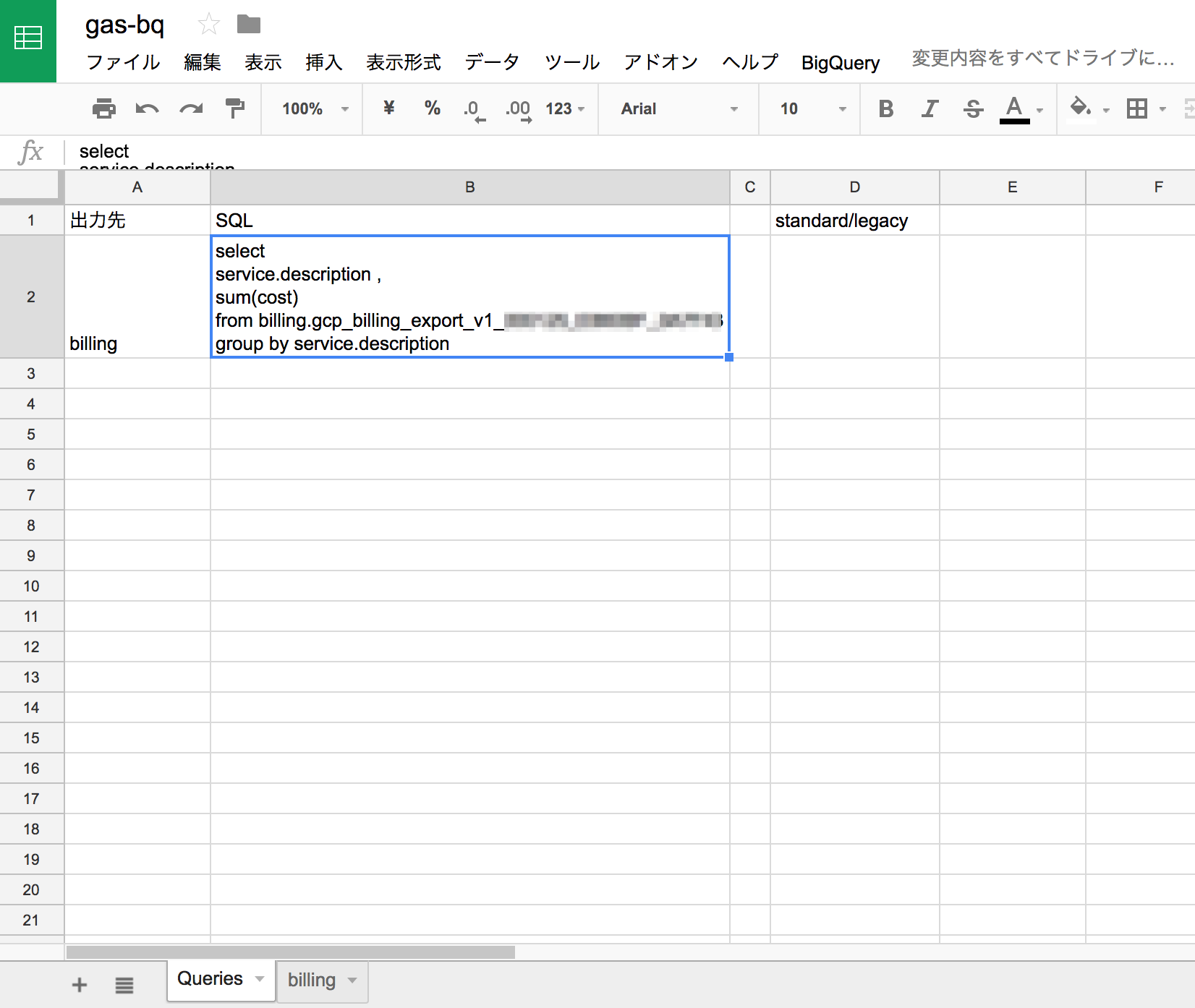This screenshot has width=1195, height=1008.
Task: Toggle bold formatting
Action: coord(886,108)
